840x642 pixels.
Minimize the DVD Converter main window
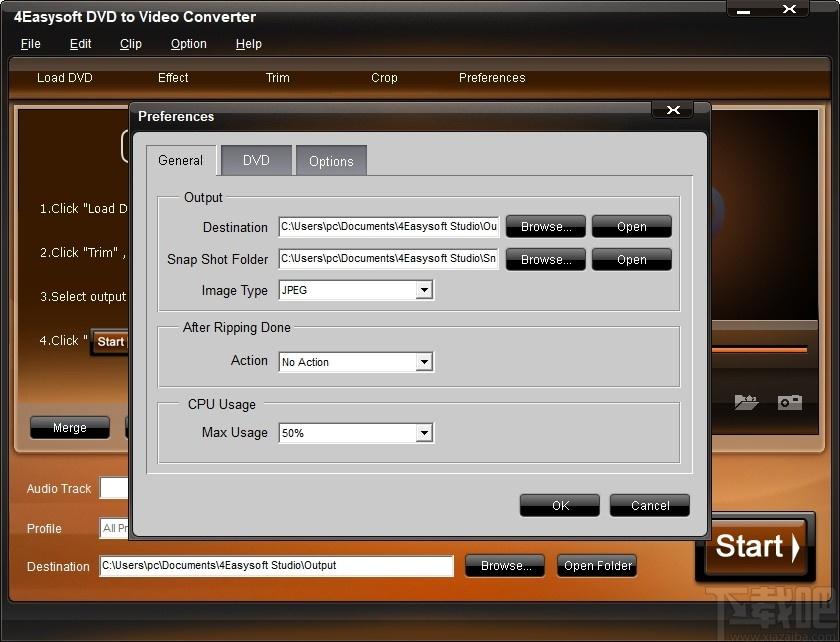pyautogui.click(x=744, y=11)
